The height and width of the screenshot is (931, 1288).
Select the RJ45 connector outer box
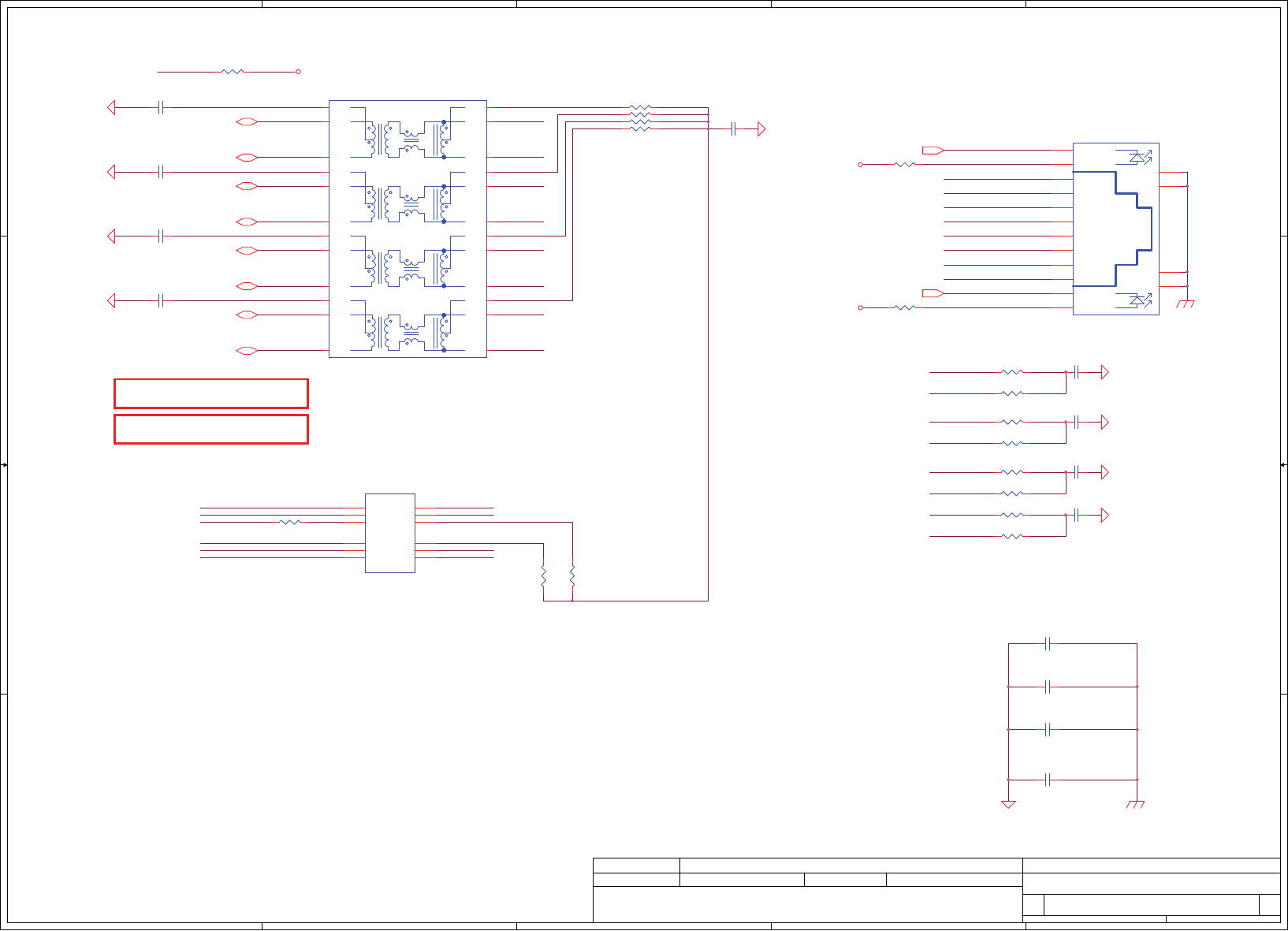click(x=1116, y=229)
